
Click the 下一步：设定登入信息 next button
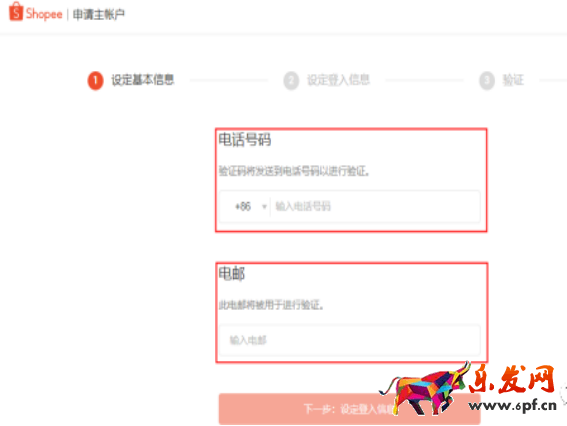coord(349,409)
